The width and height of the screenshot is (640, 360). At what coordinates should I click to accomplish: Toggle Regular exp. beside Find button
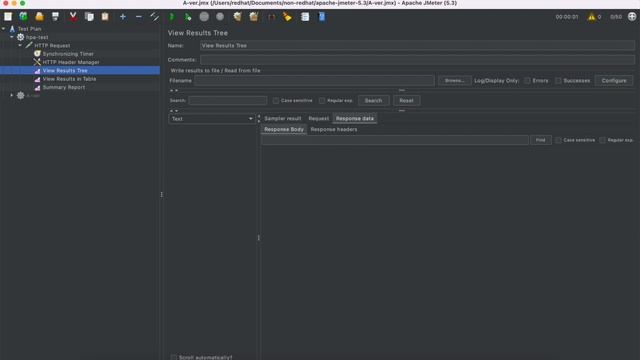coord(602,140)
